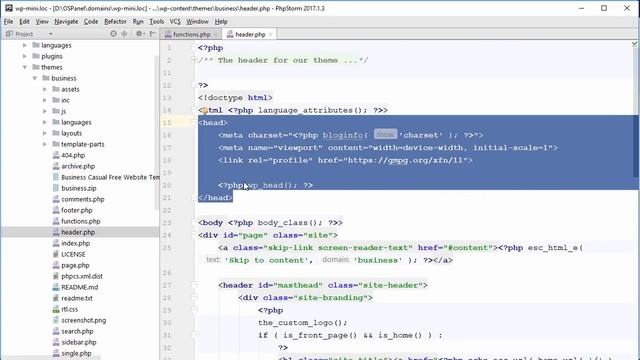Image resolution: width=640 pixels, height=360 pixels.
Task: Open the Run menu
Action: pos(138,22)
